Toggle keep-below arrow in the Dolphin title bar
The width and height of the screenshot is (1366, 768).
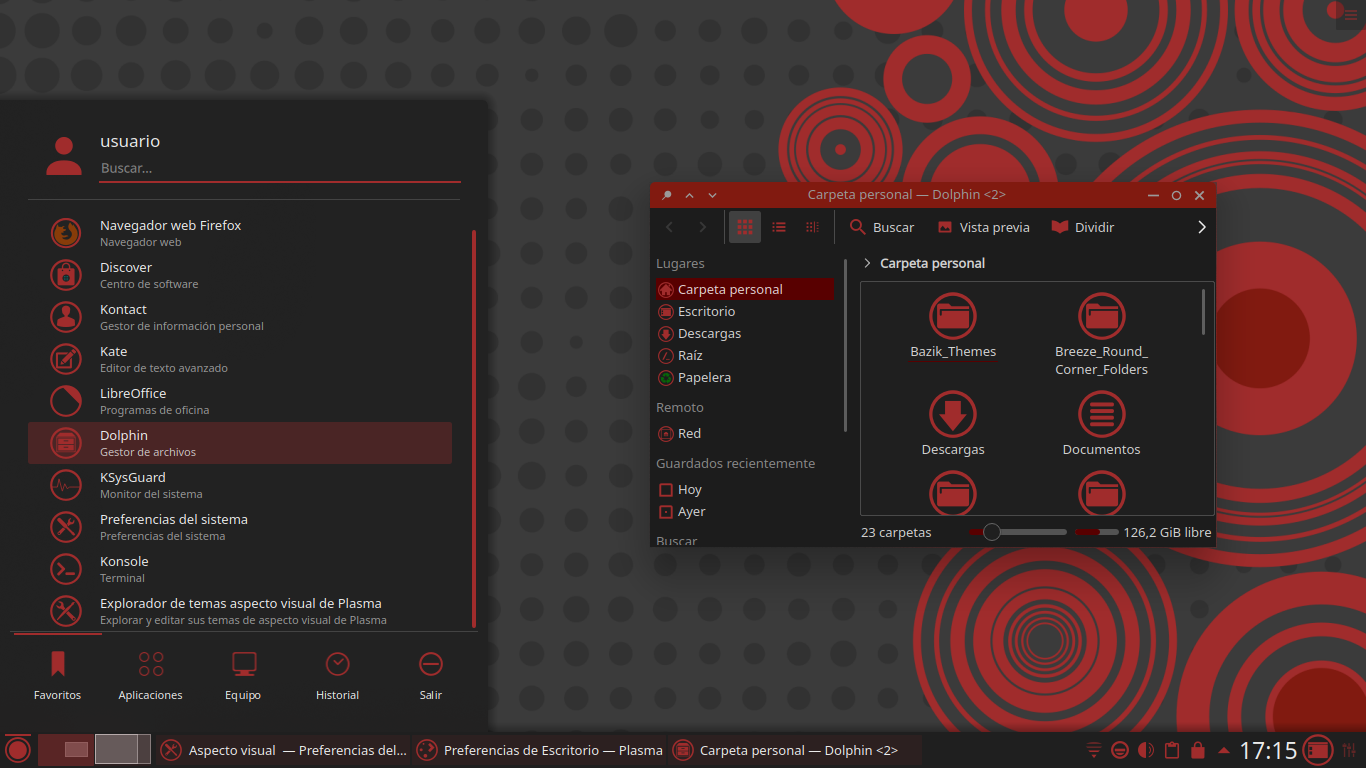712,195
